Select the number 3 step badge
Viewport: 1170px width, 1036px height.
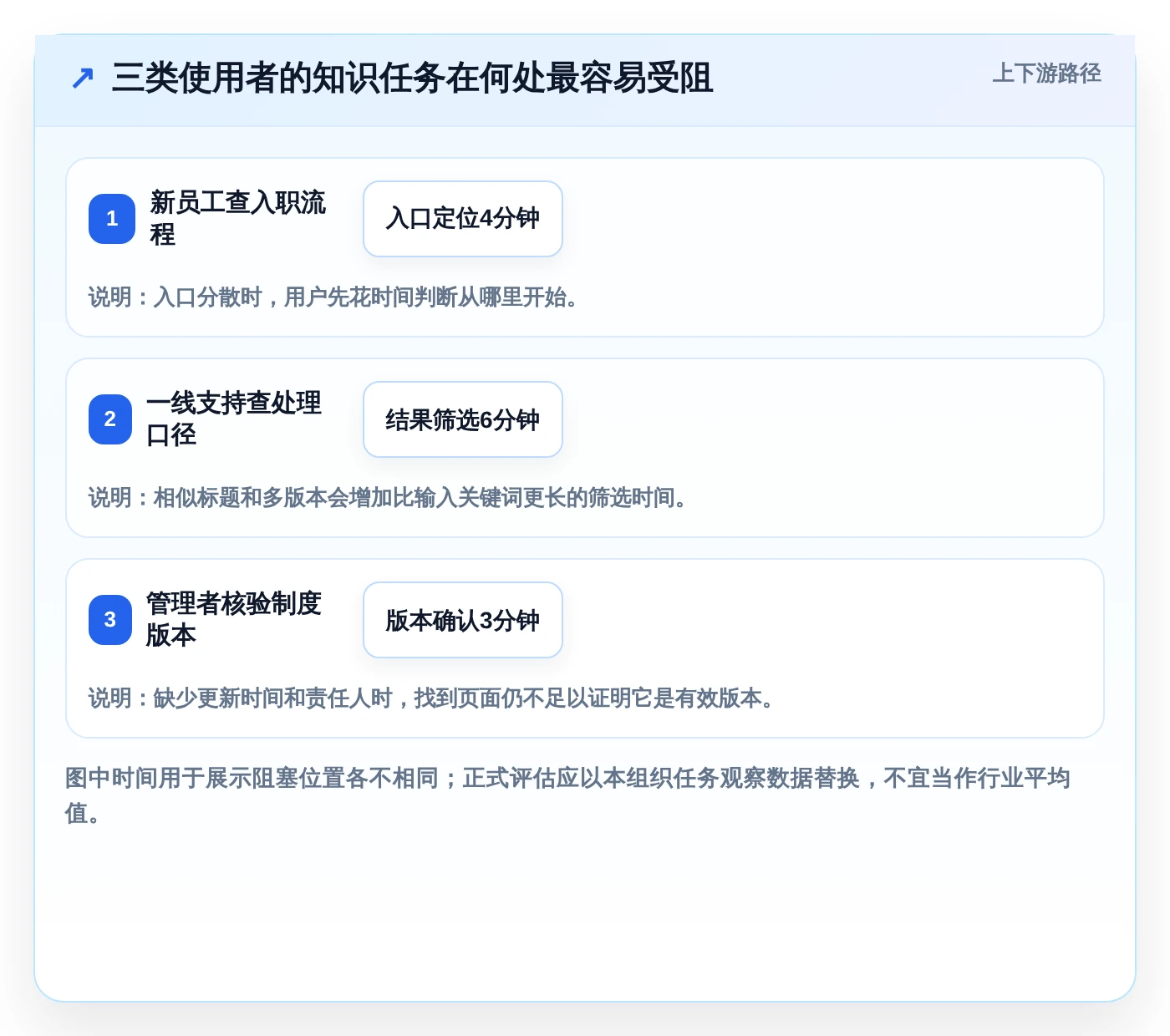[x=110, y=620]
